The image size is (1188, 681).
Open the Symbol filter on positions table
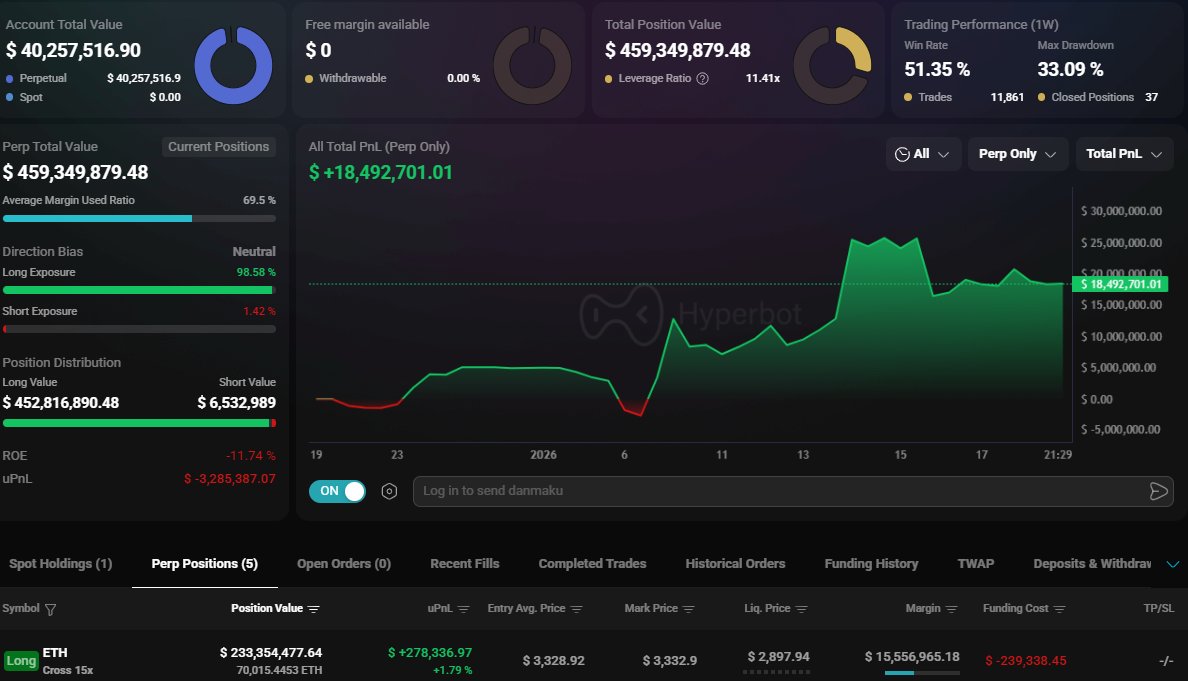point(49,608)
